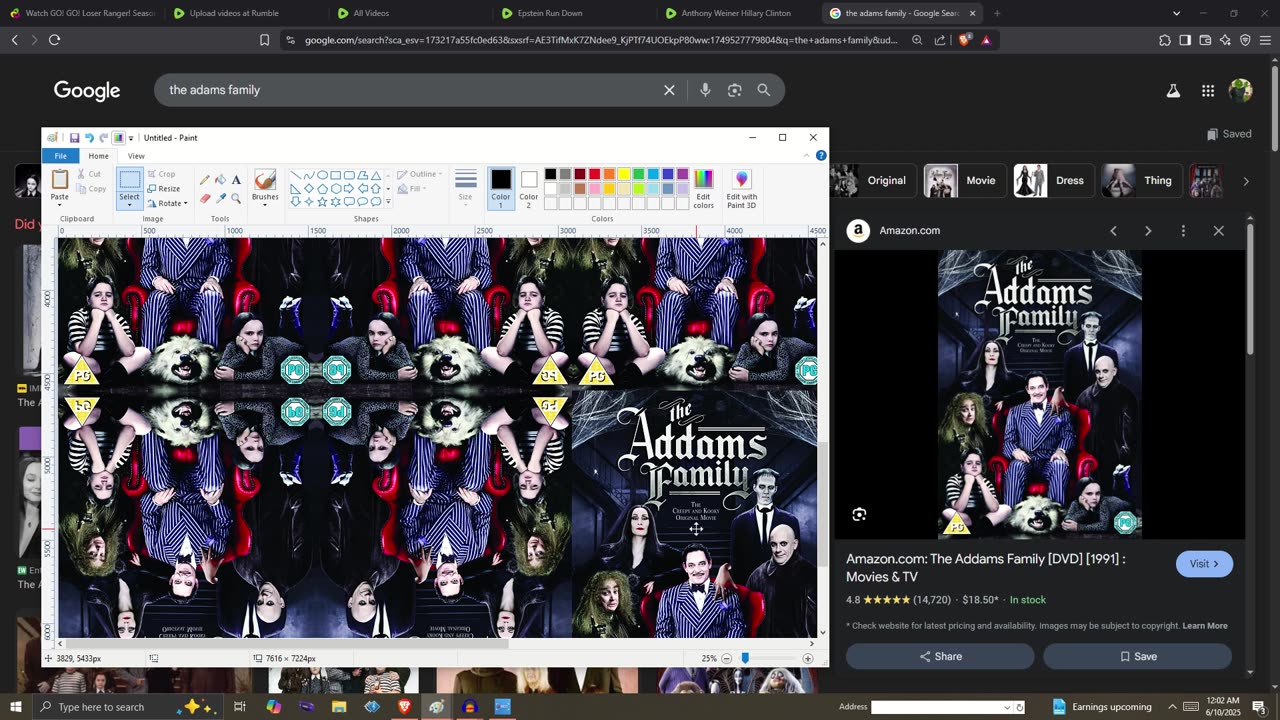
Task: Open the browser extensions puzzle icon
Action: pos(1165,40)
